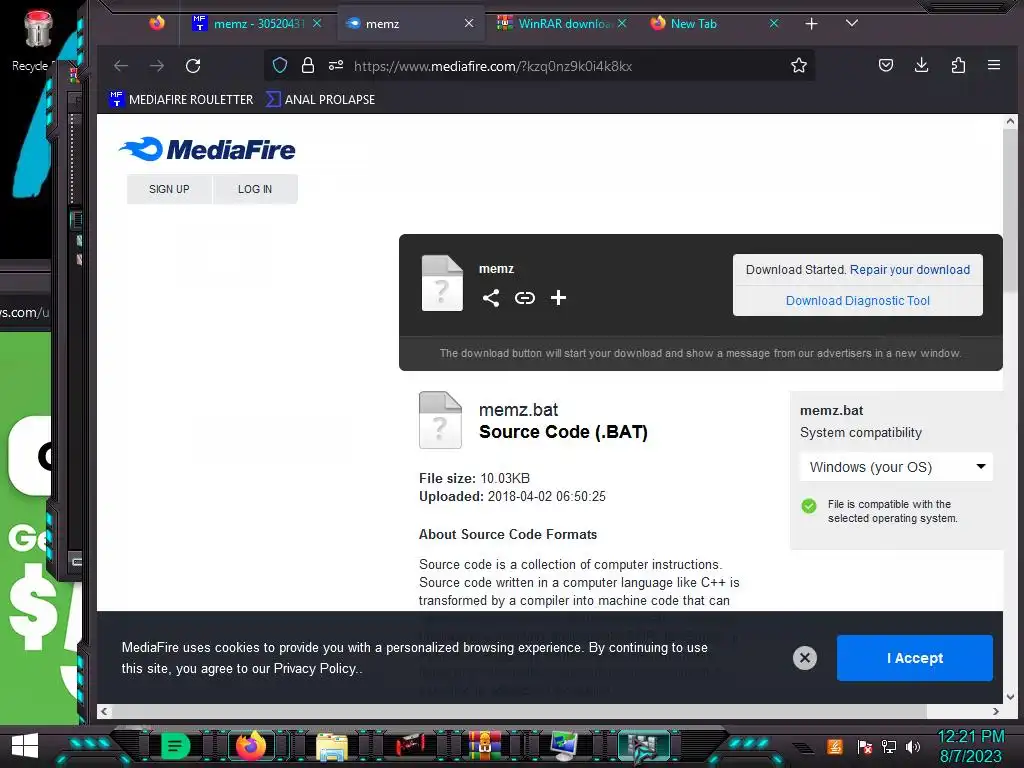Click the Firefox taskbar icon

pyautogui.click(x=250, y=746)
